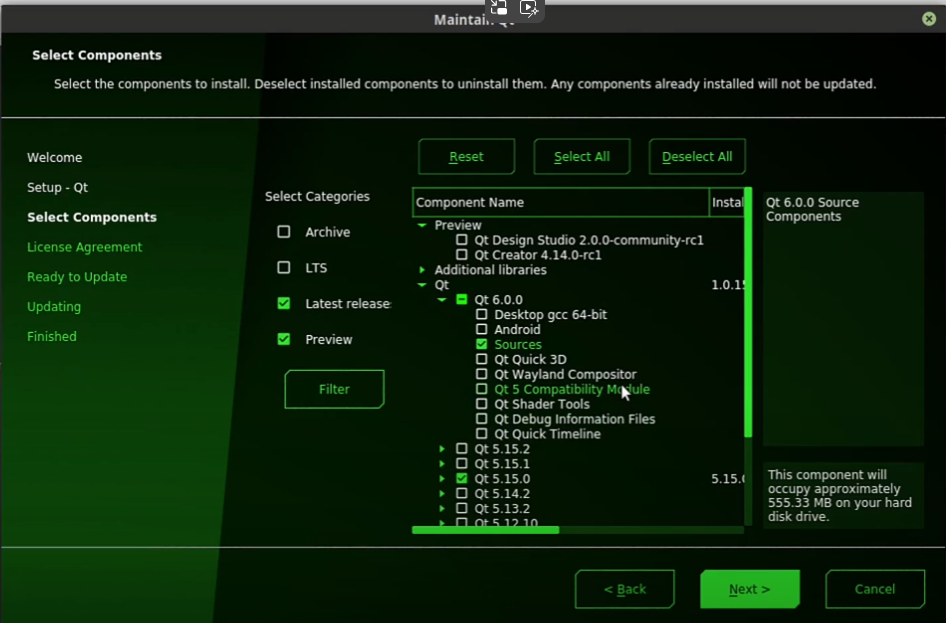The height and width of the screenshot is (623, 946).
Task: Check the Qt 5.13.2 checkbox
Action: coord(462,508)
